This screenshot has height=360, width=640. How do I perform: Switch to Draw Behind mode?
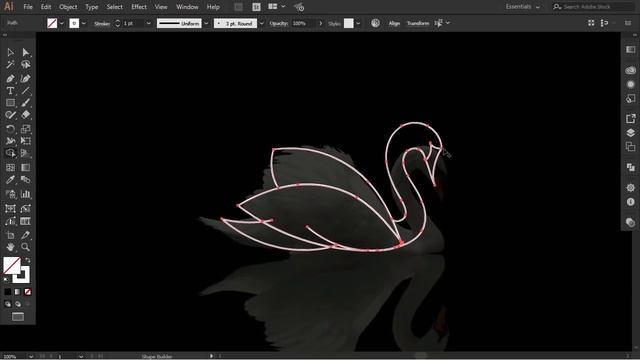click(18, 304)
